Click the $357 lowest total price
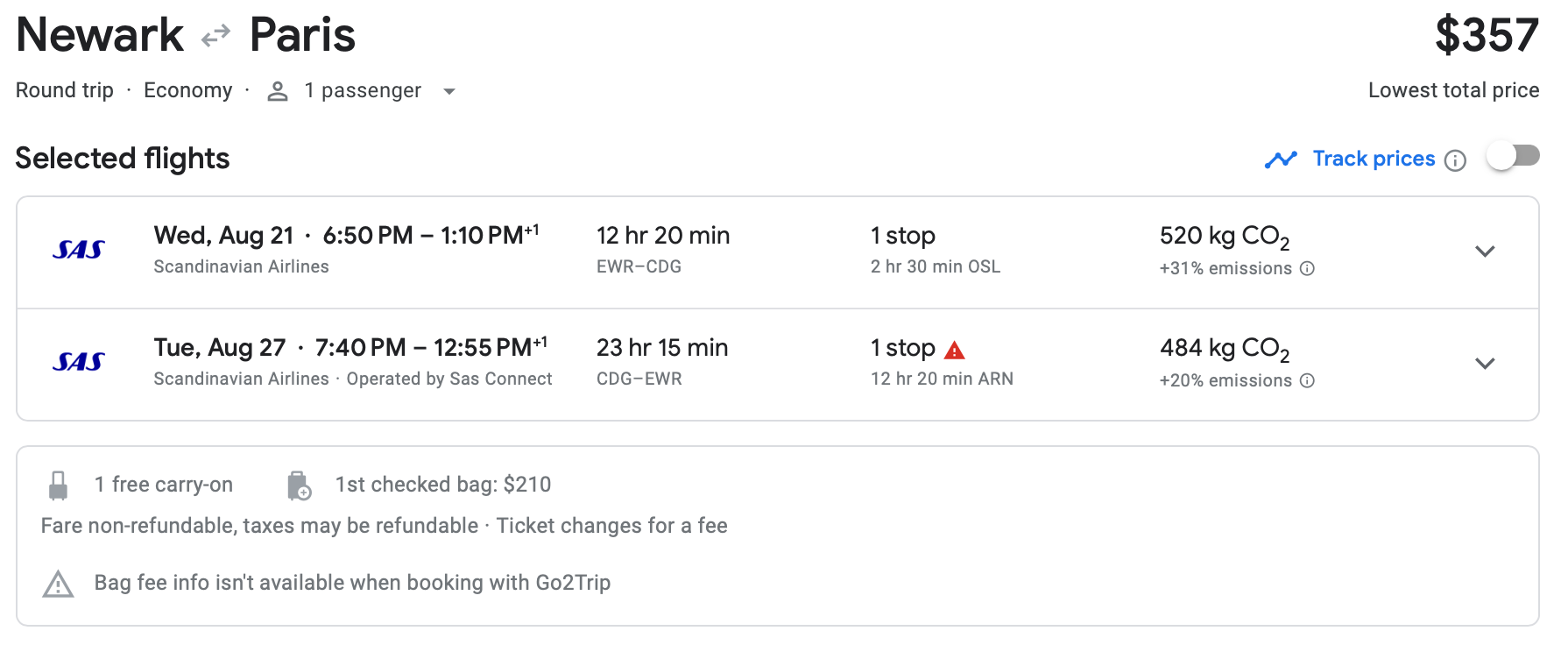This screenshot has width=1568, height=645. tap(1487, 36)
